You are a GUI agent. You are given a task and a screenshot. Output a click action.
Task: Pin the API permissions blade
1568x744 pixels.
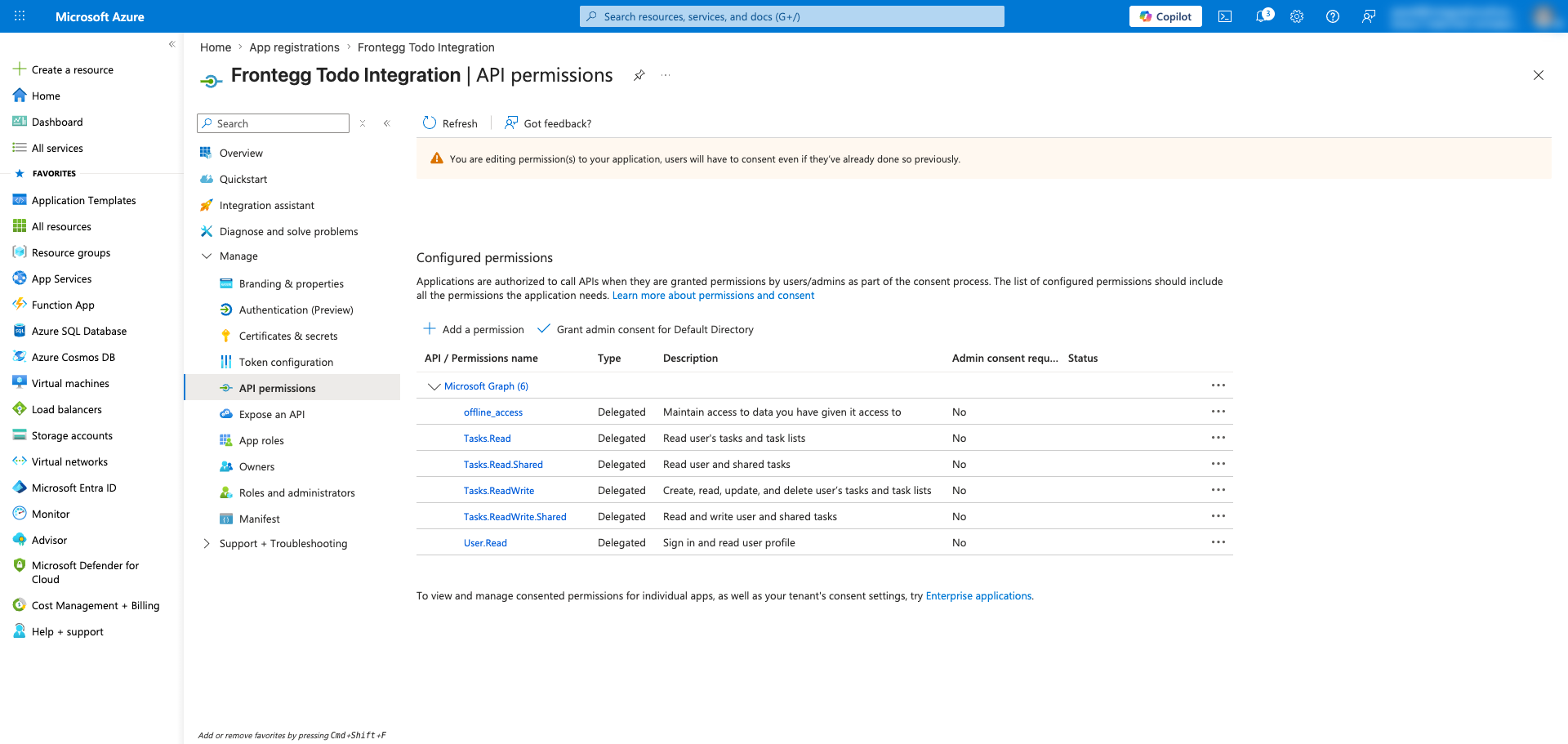639,75
